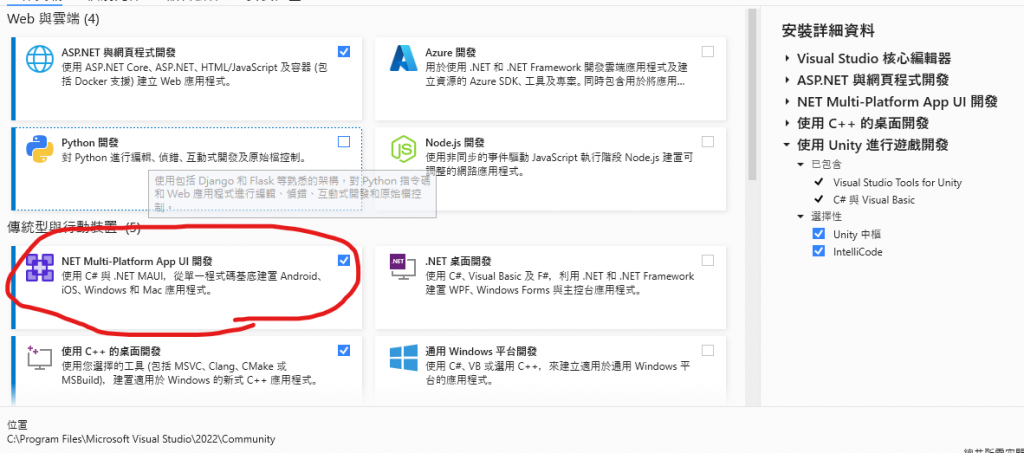Collapse the 選擇性 optional components group
Screen dimensions: 1024x453
[801, 216]
